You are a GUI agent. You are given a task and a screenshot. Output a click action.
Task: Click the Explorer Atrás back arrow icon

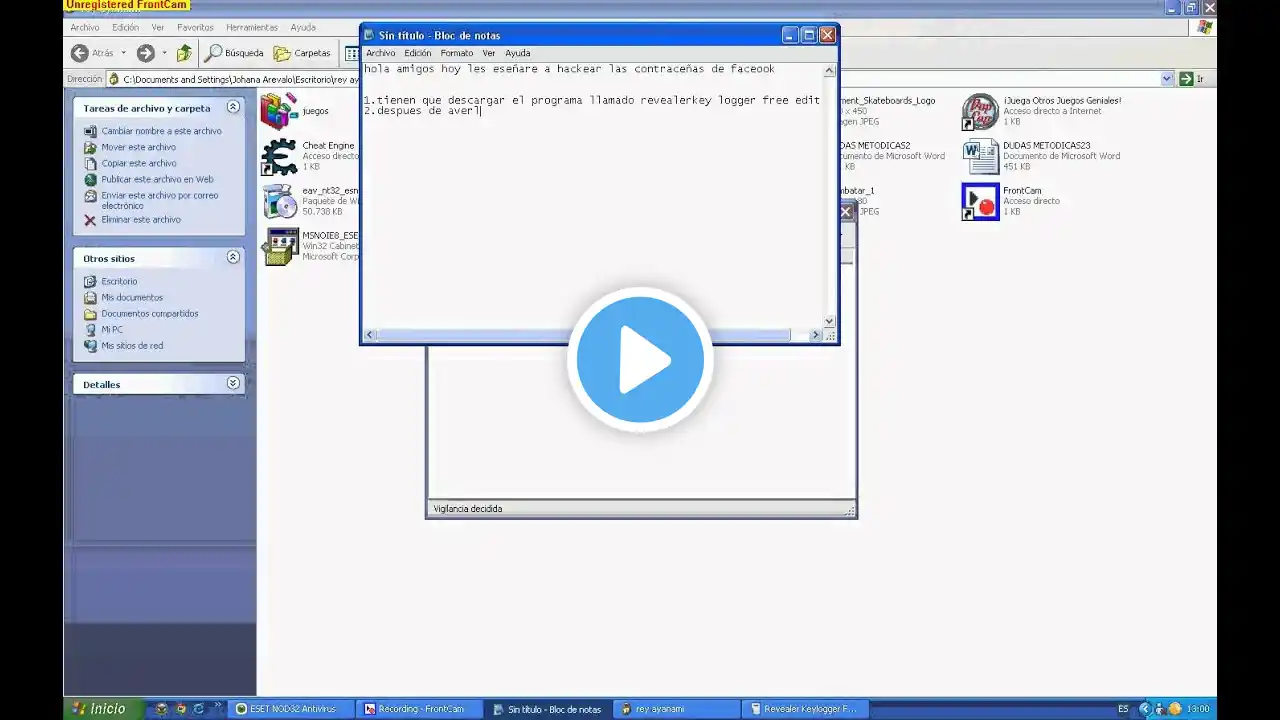click(x=80, y=53)
